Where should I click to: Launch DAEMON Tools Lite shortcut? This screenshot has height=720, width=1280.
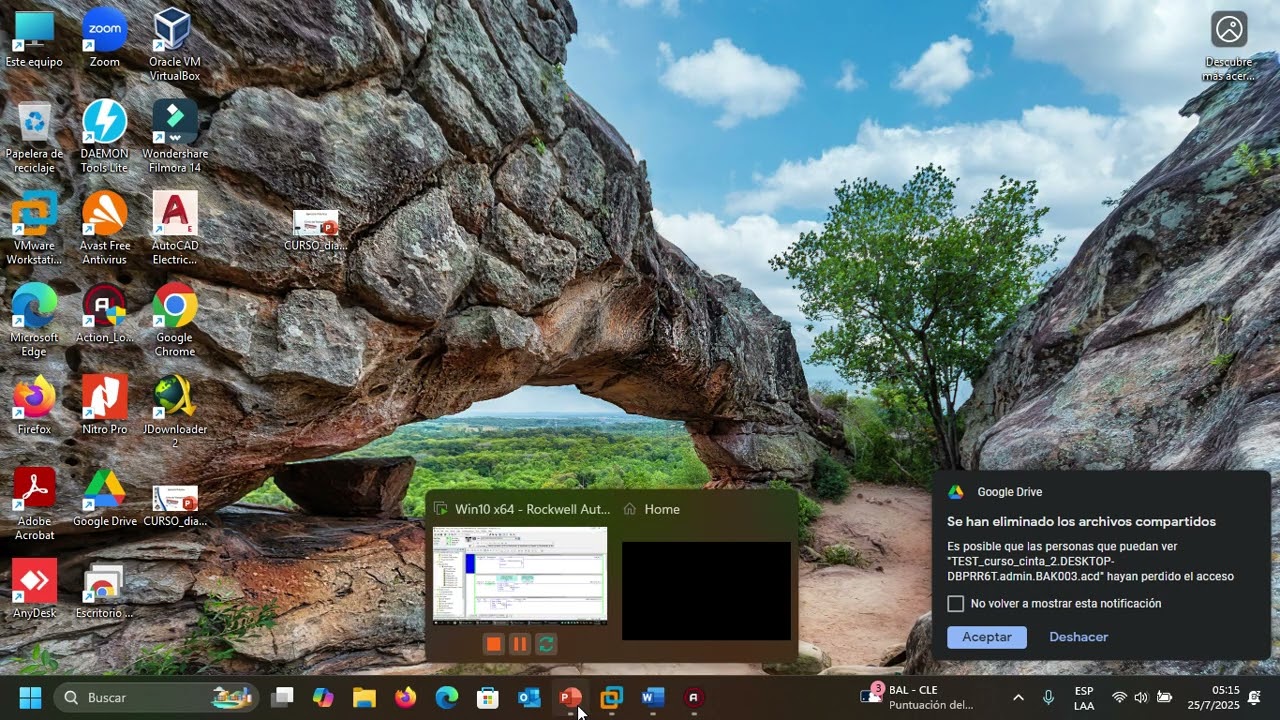point(104,136)
